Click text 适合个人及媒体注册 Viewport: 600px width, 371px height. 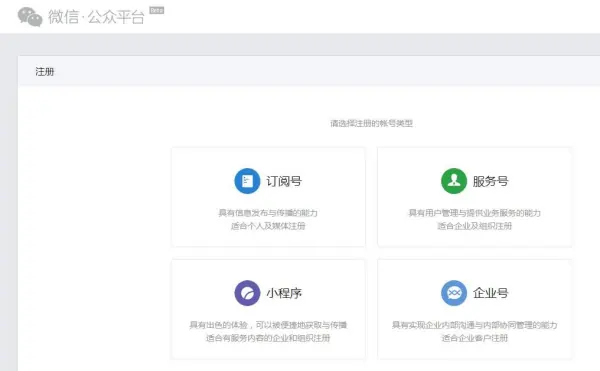click(268, 226)
